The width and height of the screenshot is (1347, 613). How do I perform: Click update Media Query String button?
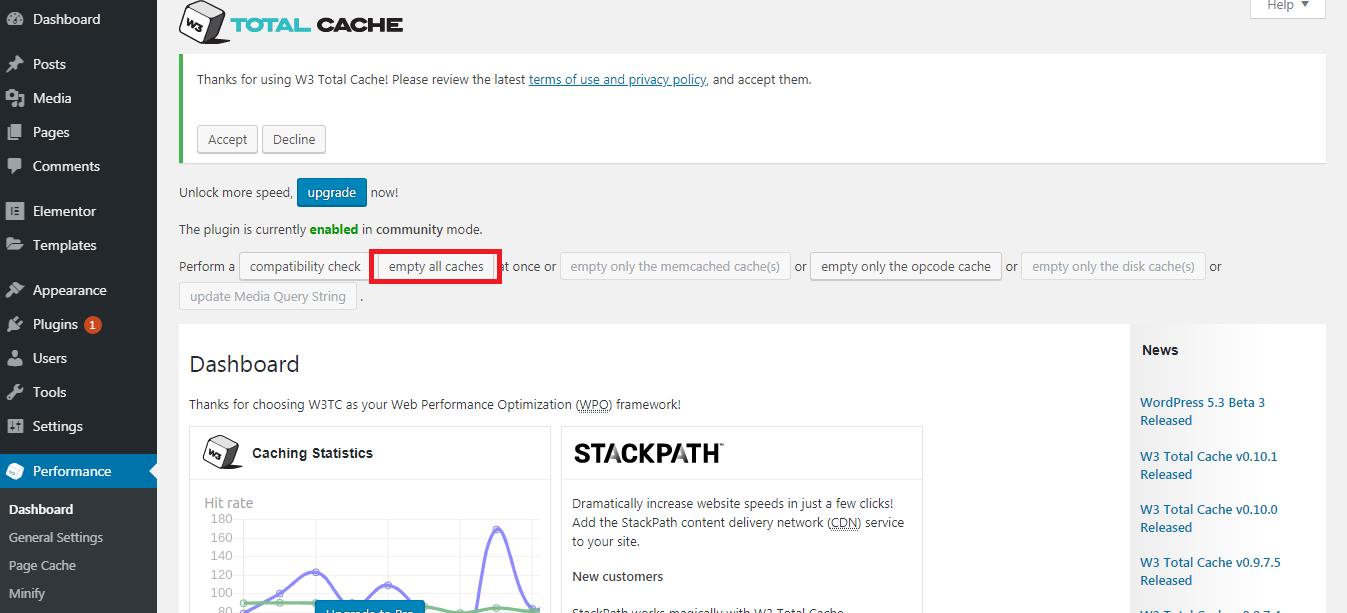pyautogui.click(x=268, y=296)
